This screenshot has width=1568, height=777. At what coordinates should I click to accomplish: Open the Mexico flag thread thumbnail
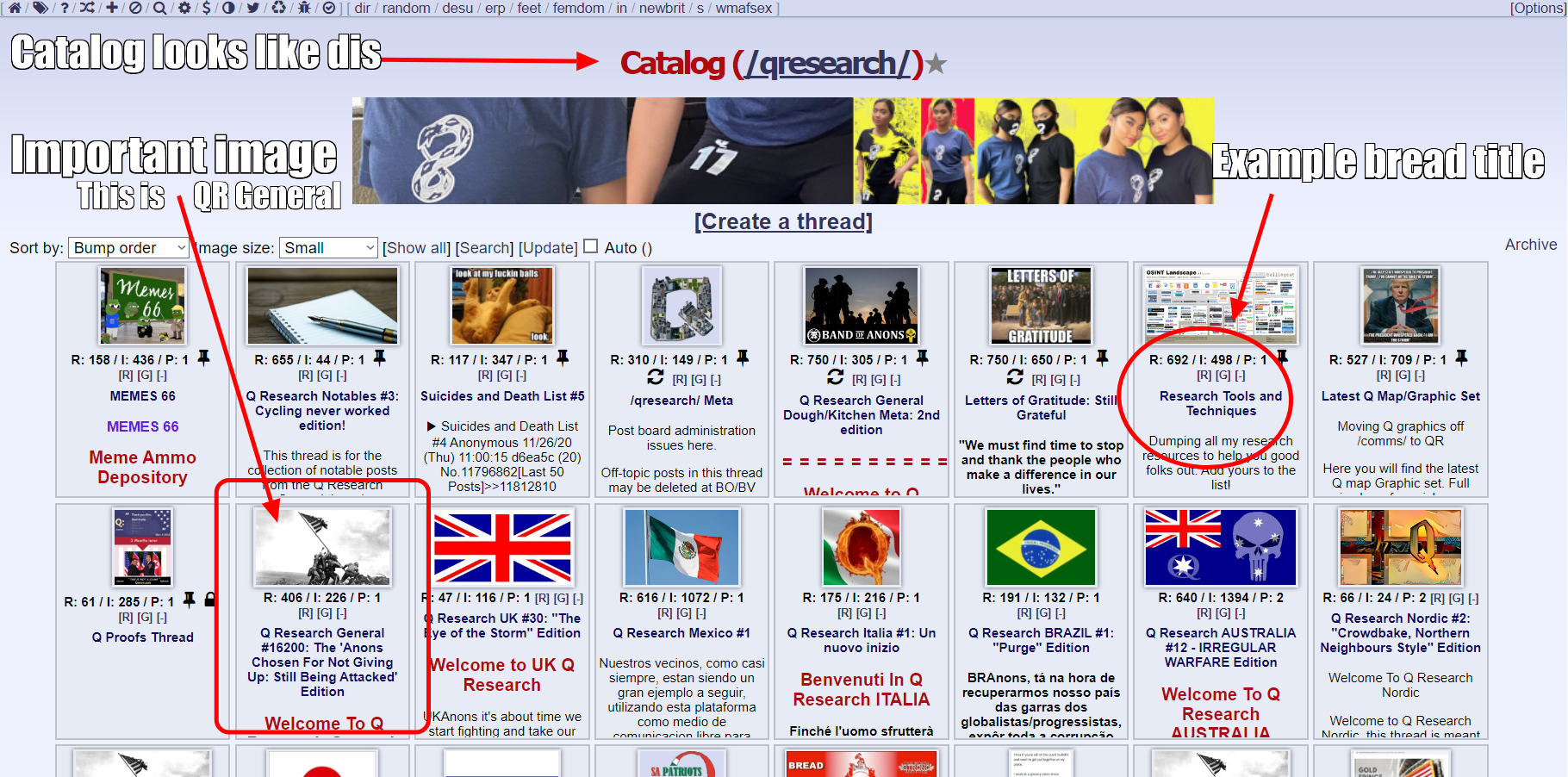(x=681, y=548)
